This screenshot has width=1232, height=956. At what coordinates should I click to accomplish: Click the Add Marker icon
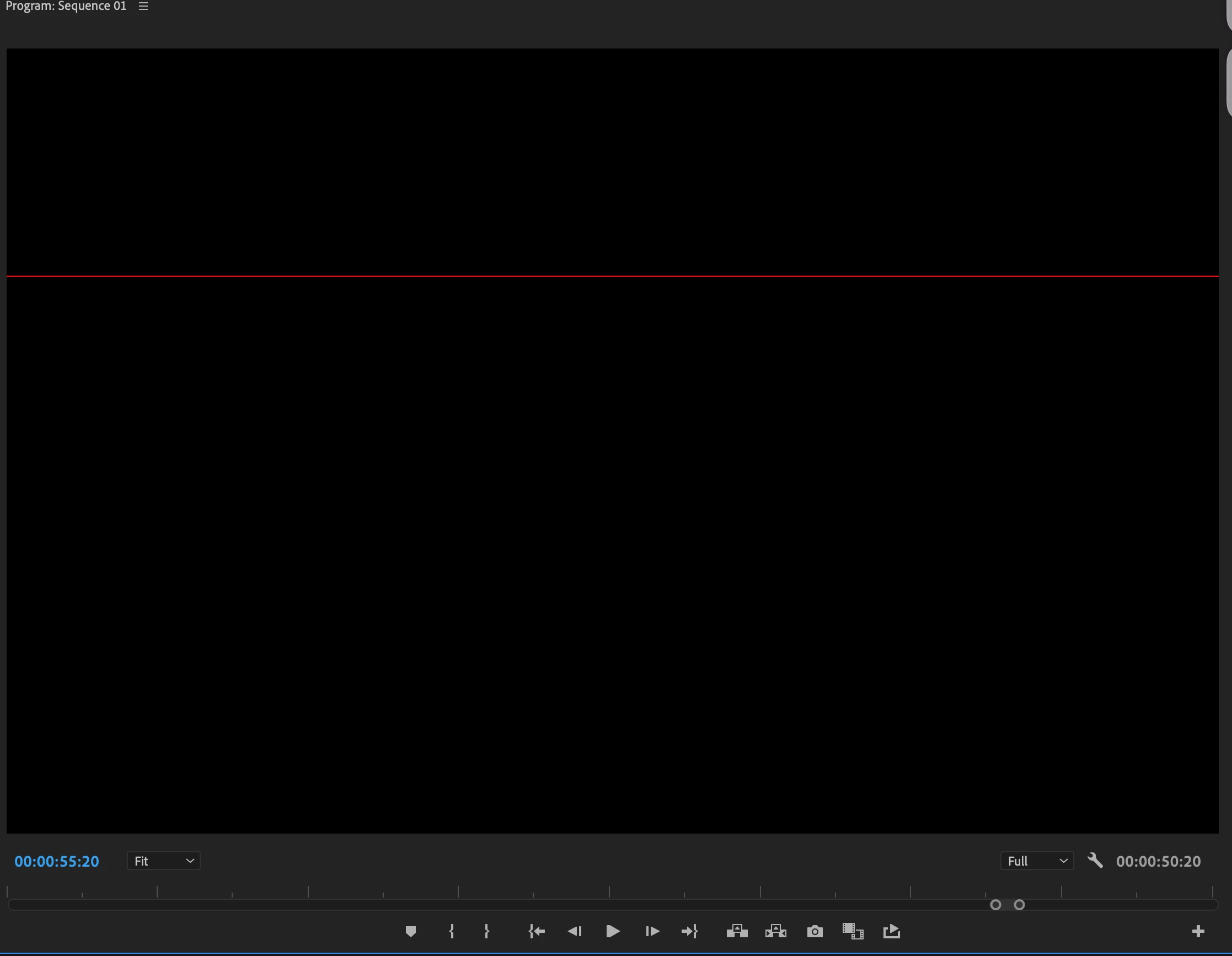point(411,931)
